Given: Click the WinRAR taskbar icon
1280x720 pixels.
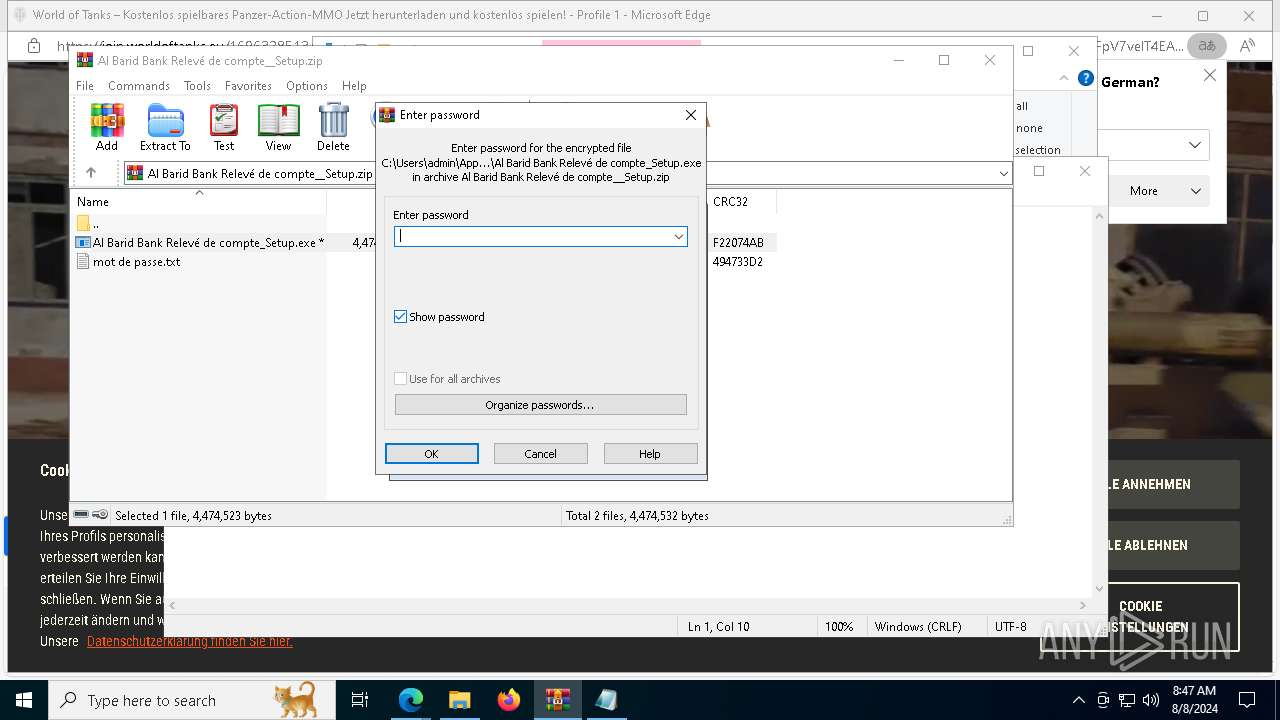Looking at the screenshot, I should [x=558, y=700].
